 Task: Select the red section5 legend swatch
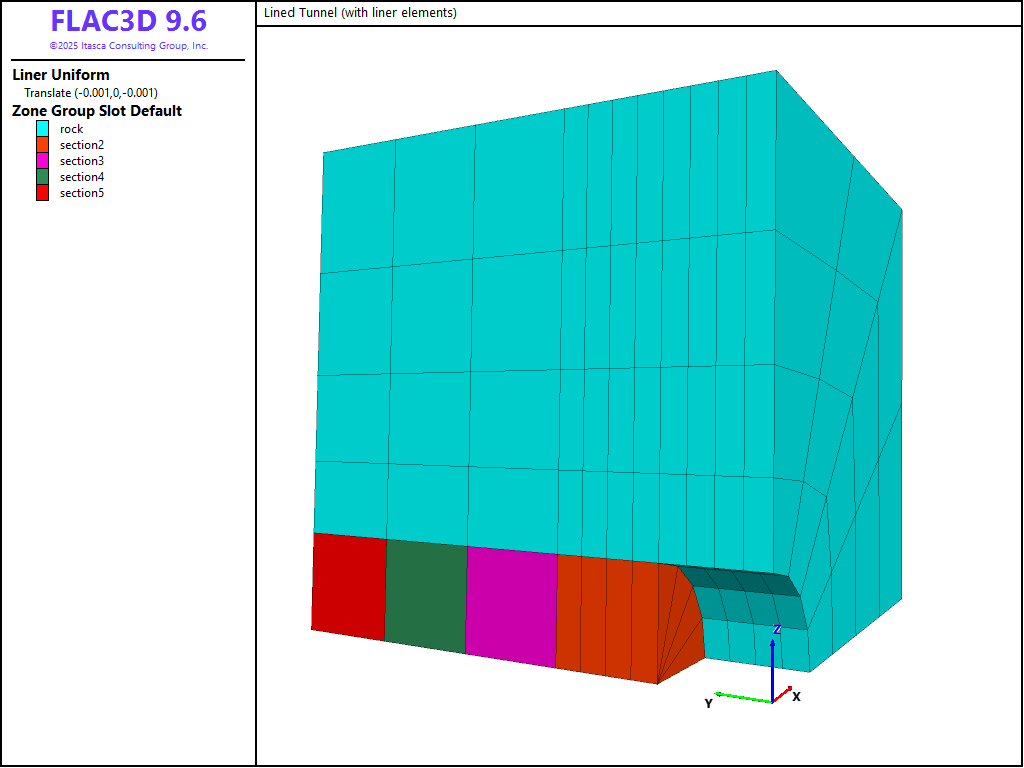tap(42, 193)
